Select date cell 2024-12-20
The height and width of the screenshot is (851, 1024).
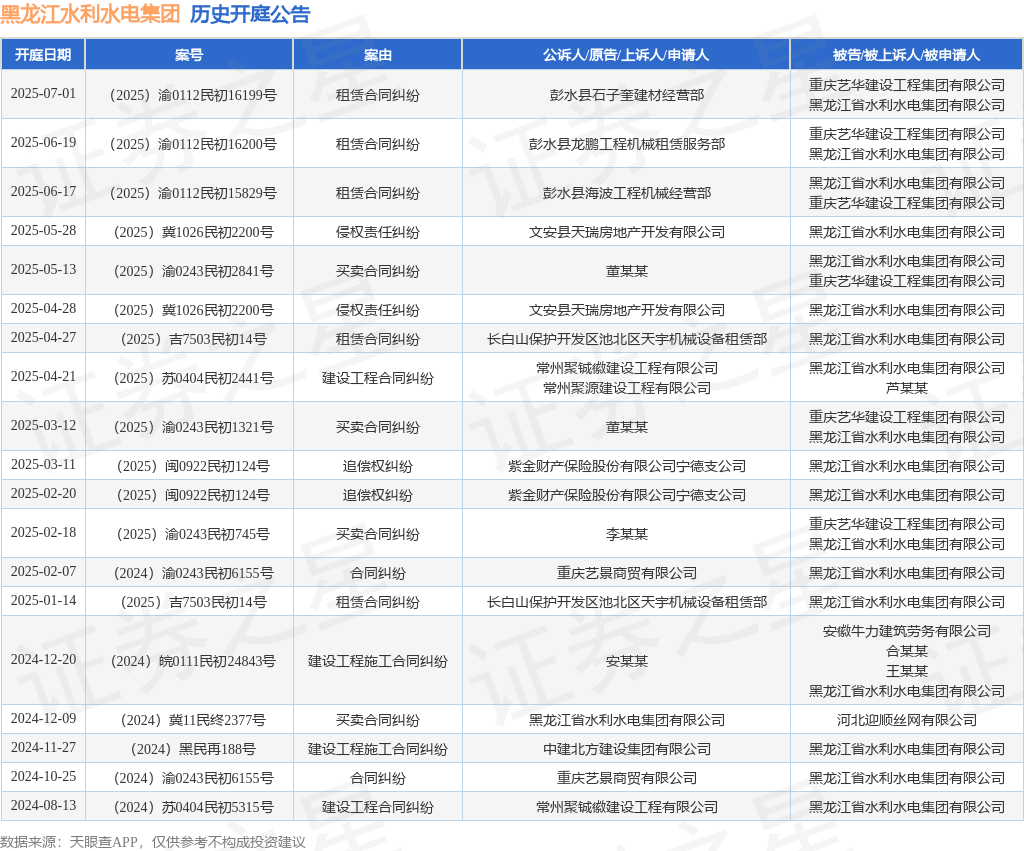[43, 660]
